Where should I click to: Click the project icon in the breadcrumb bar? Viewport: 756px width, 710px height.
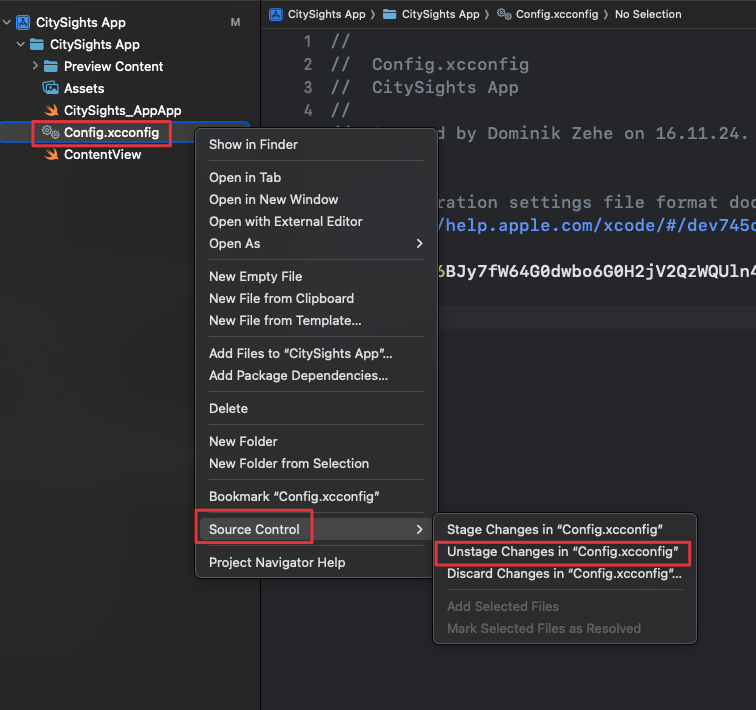[x=276, y=14]
